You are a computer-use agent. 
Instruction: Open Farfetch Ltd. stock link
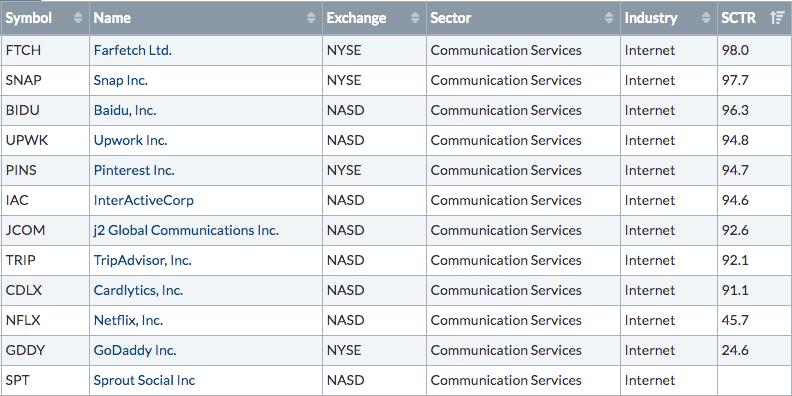click(x=133, y=51)
